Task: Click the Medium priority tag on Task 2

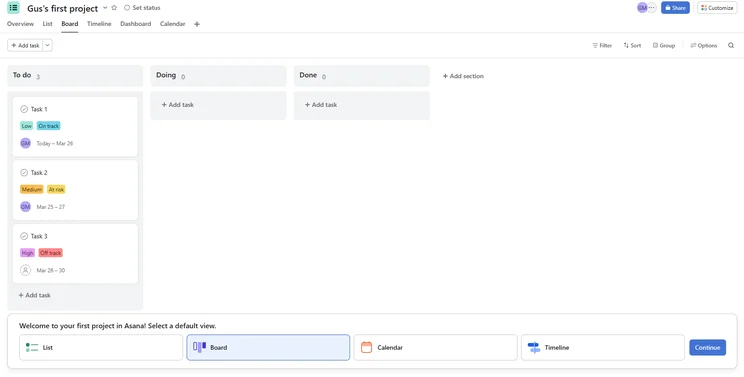Action: pos(31,190)
